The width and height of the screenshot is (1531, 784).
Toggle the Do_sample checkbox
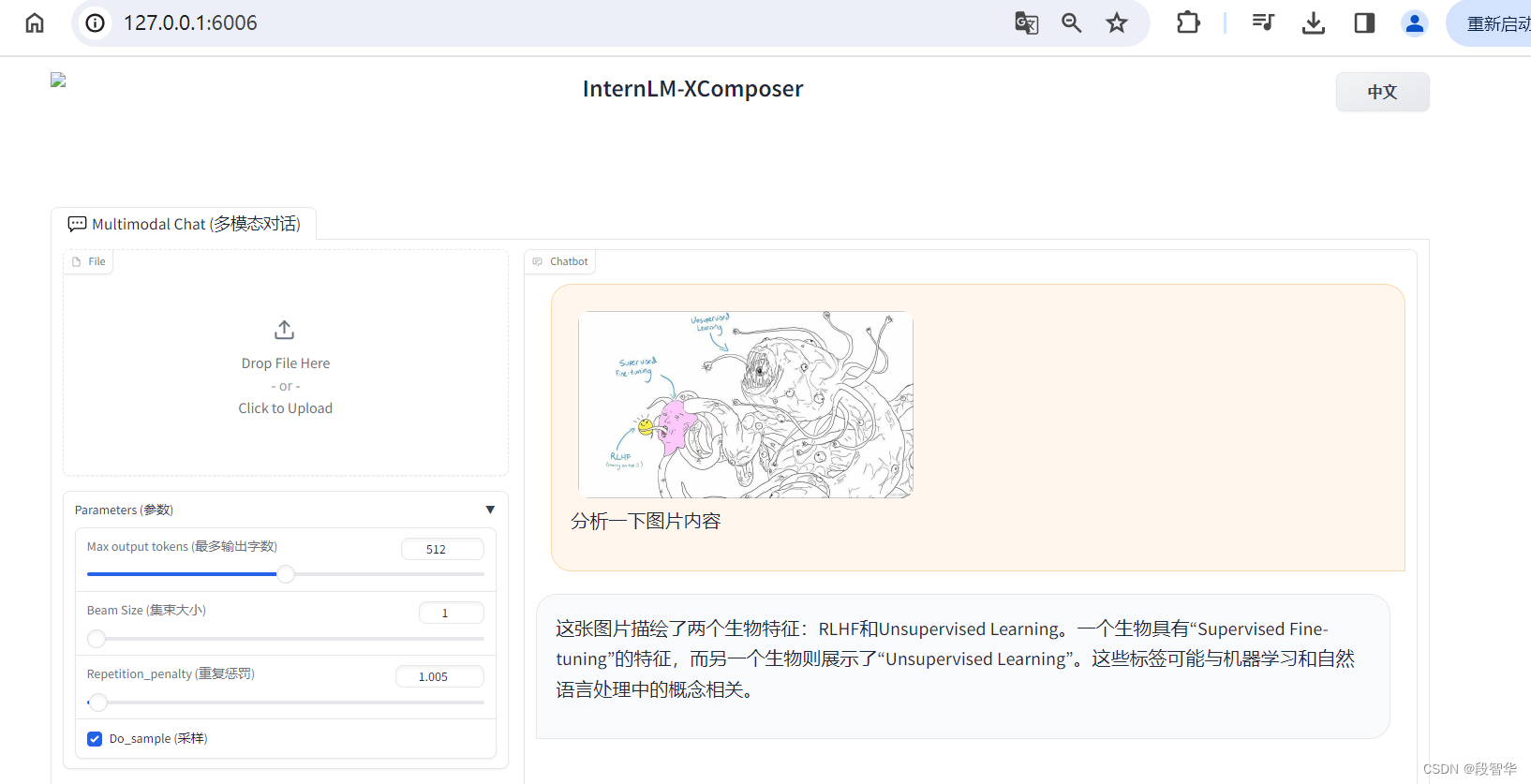pos(95,739)
